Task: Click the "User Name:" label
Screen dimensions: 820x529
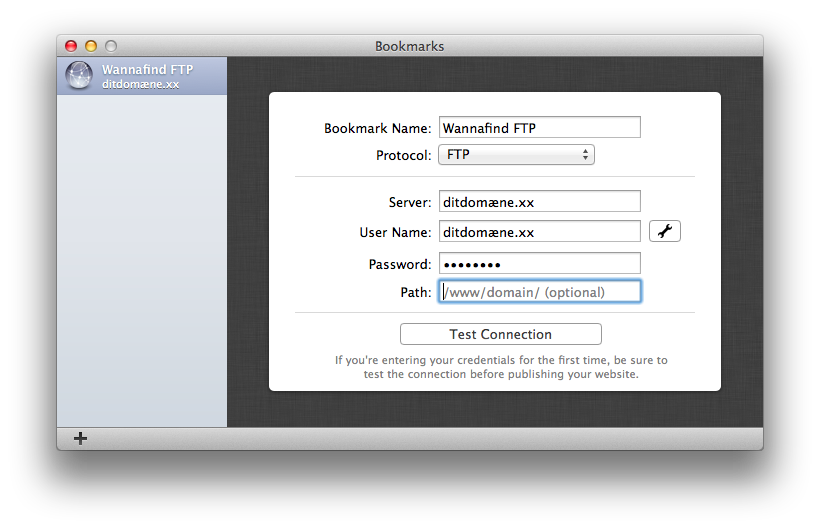Action: (x=395, y=232)
